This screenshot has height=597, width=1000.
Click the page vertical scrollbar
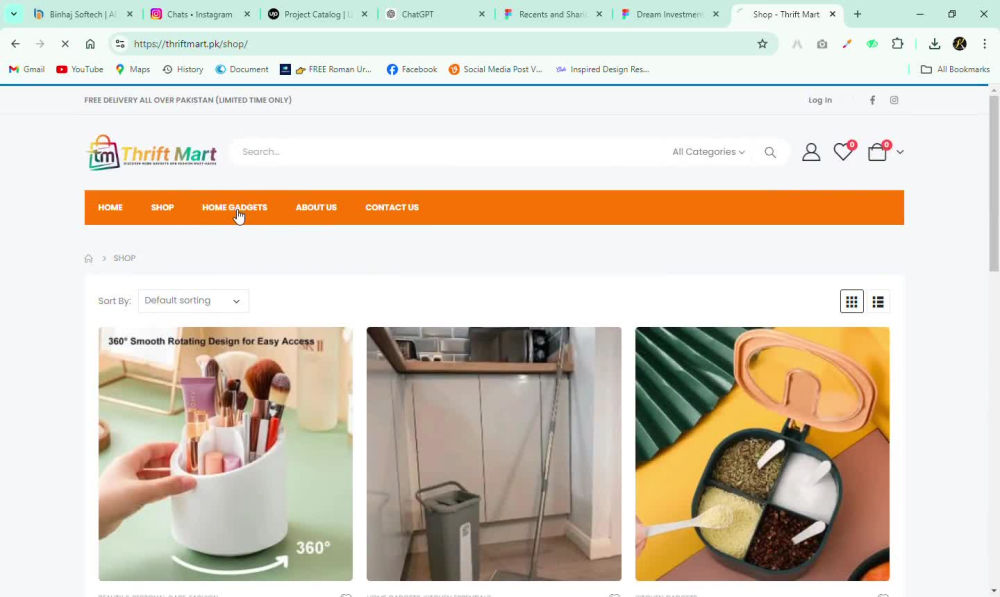[x=994, y=185]
